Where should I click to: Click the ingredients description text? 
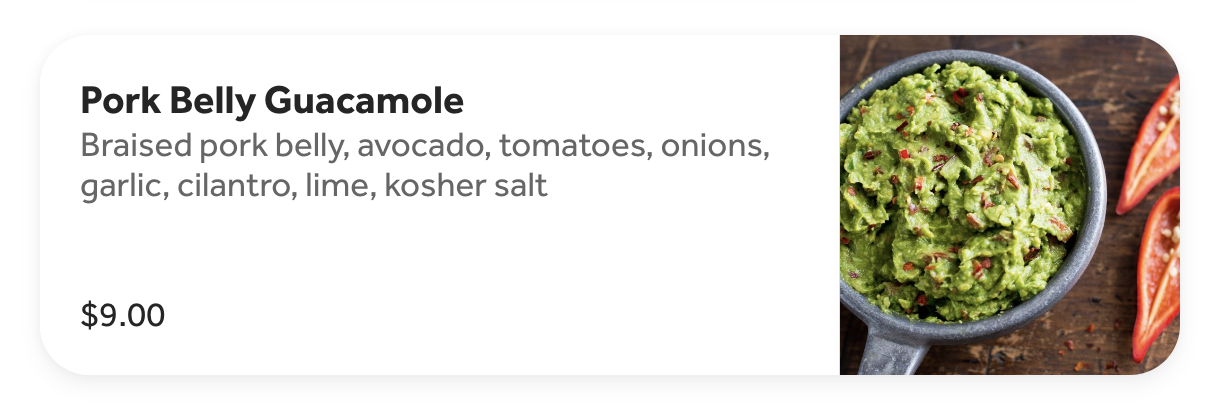(x=425, y=166)
